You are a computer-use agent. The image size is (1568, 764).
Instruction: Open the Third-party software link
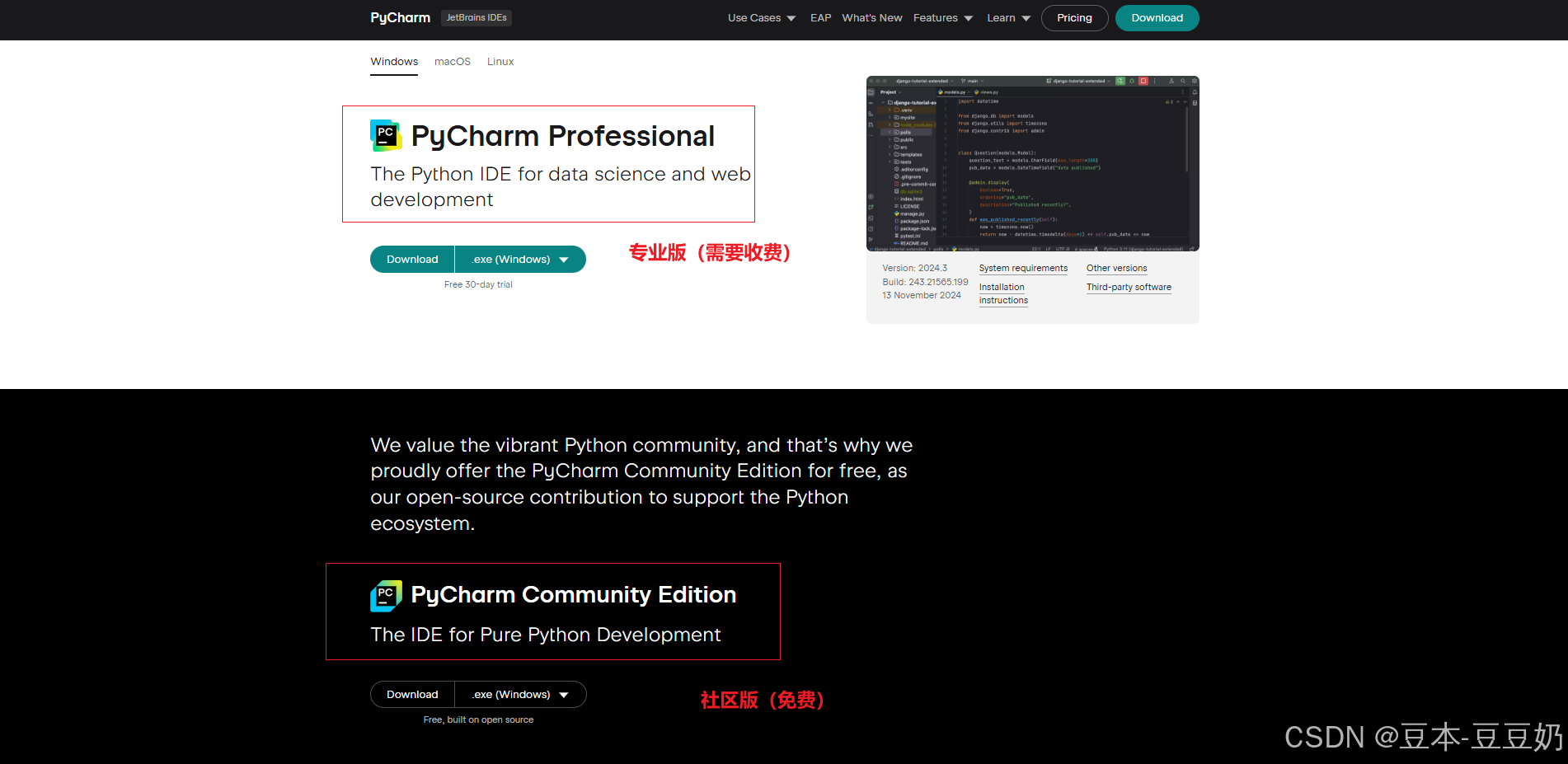[1129, 288]
